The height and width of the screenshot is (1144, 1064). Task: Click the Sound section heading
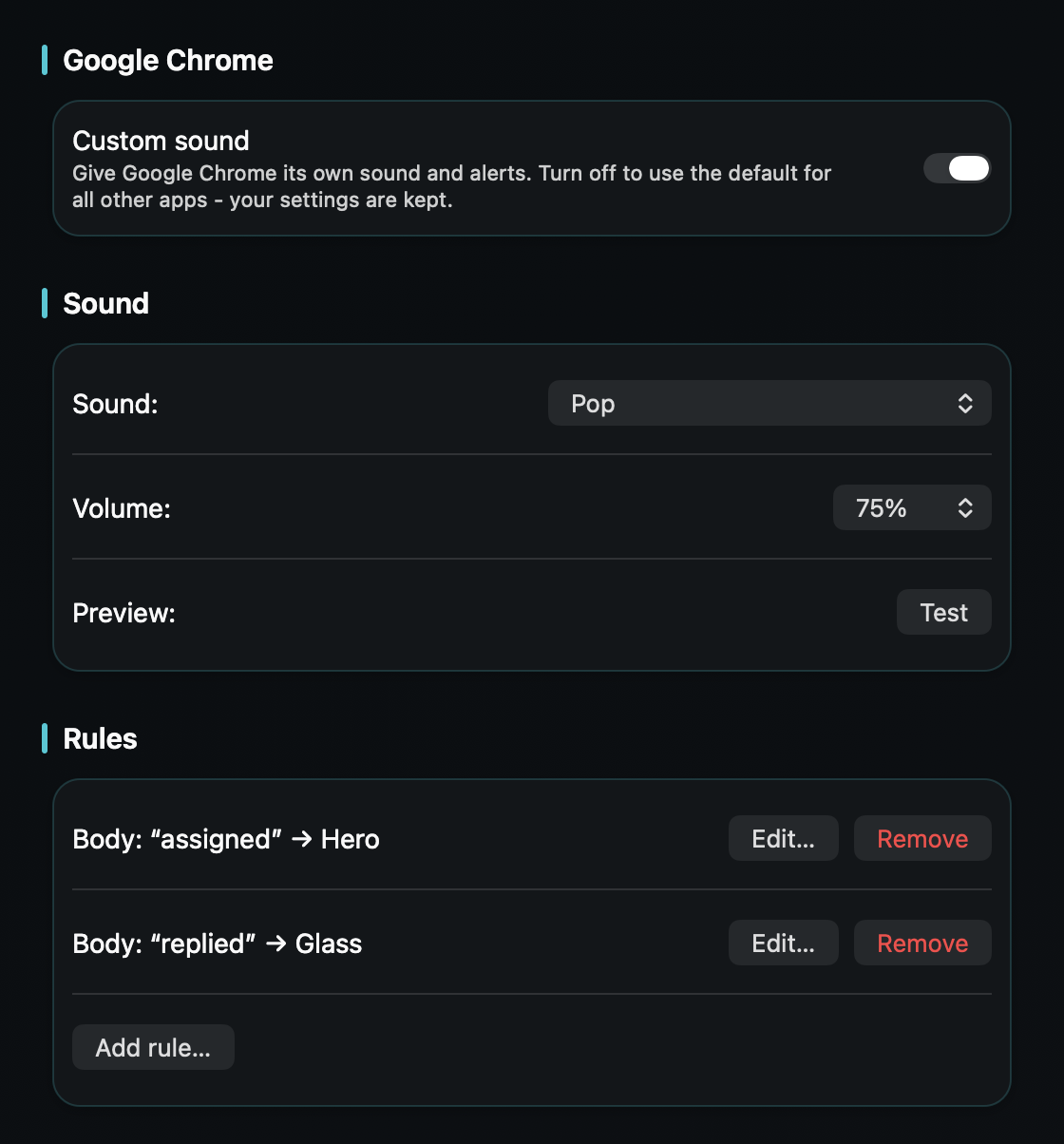[106, 304]
